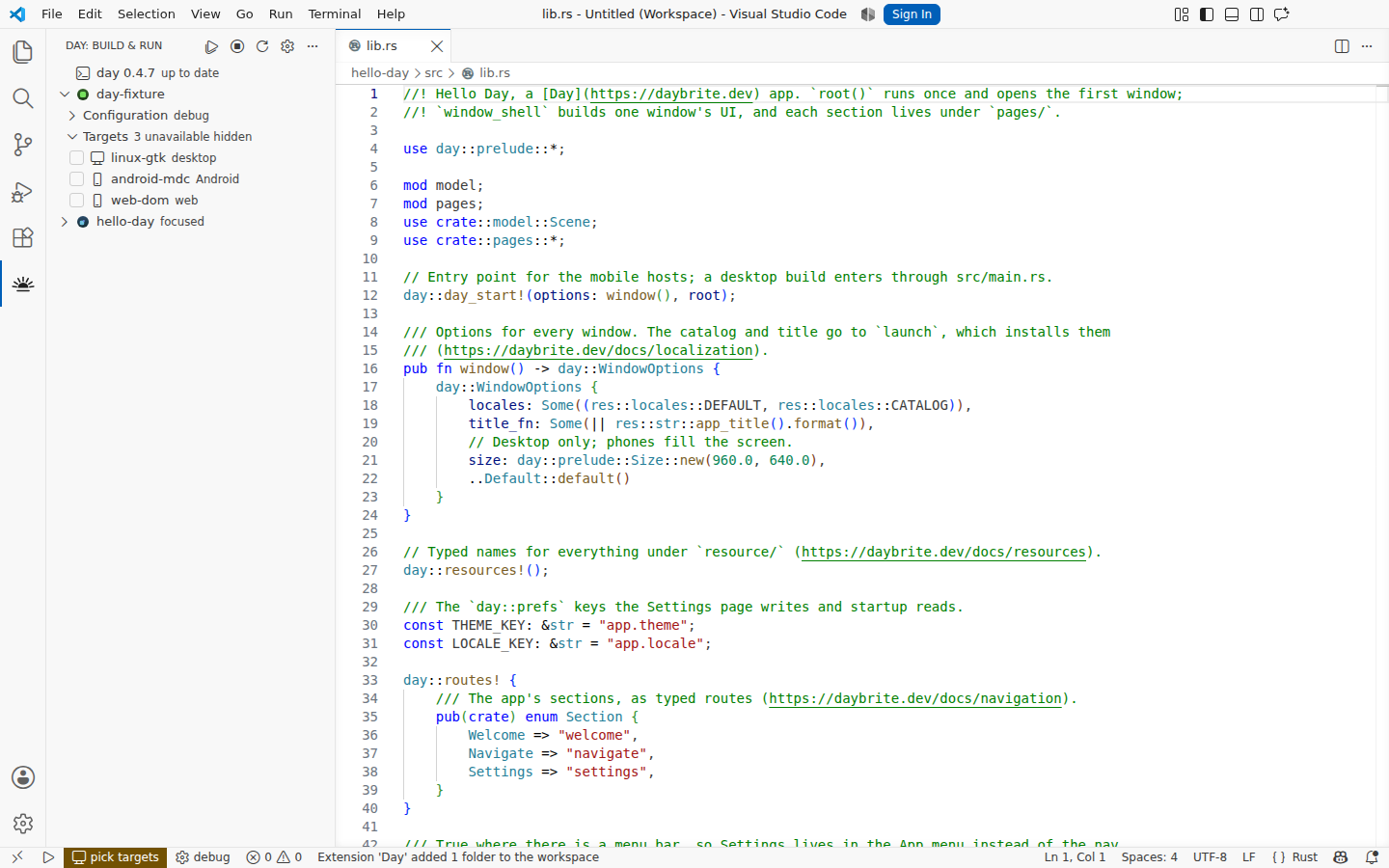Click pick targets in status bar
1389x868 pixels.
coord(115,857)
